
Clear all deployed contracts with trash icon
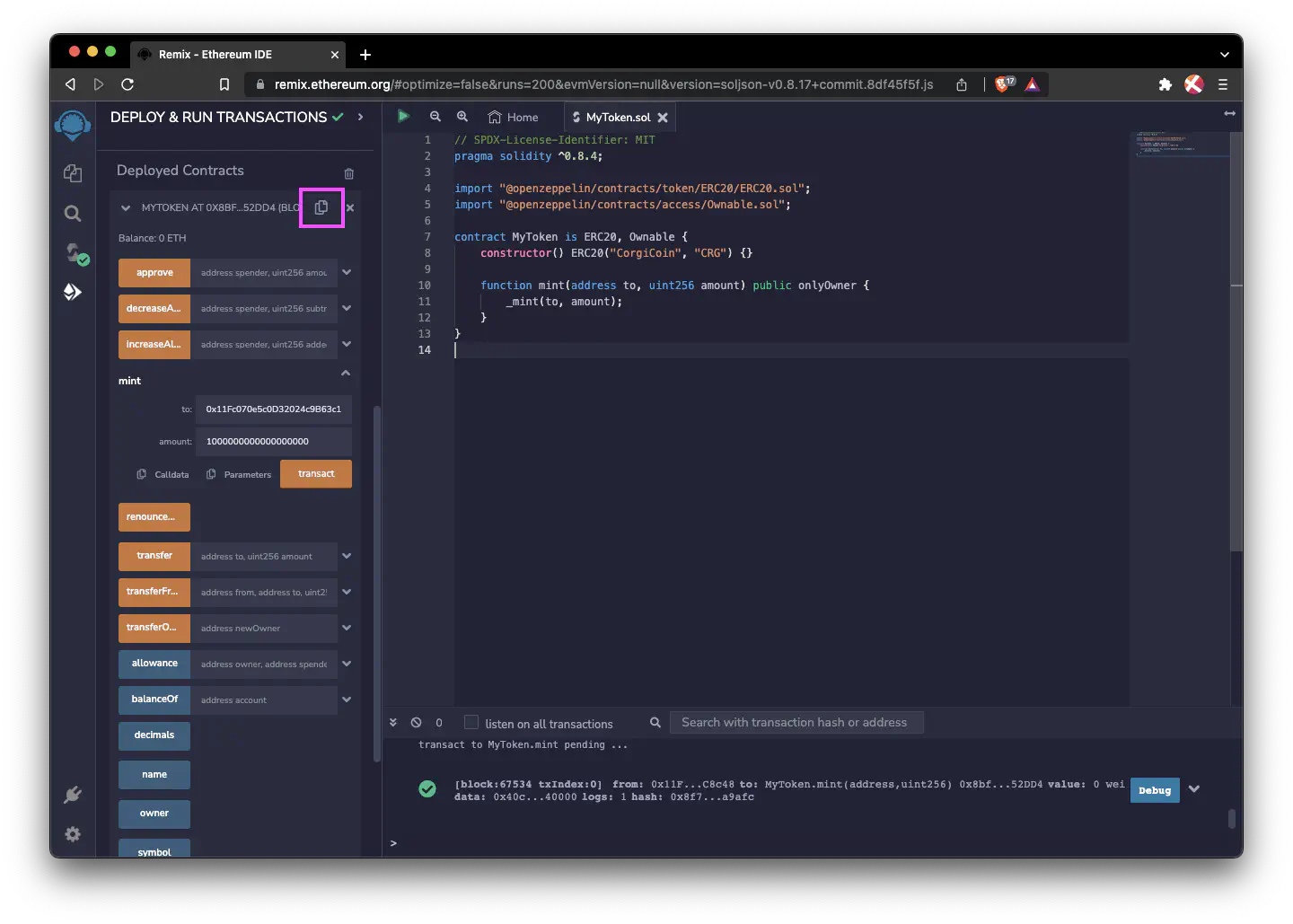click(349, 173)
